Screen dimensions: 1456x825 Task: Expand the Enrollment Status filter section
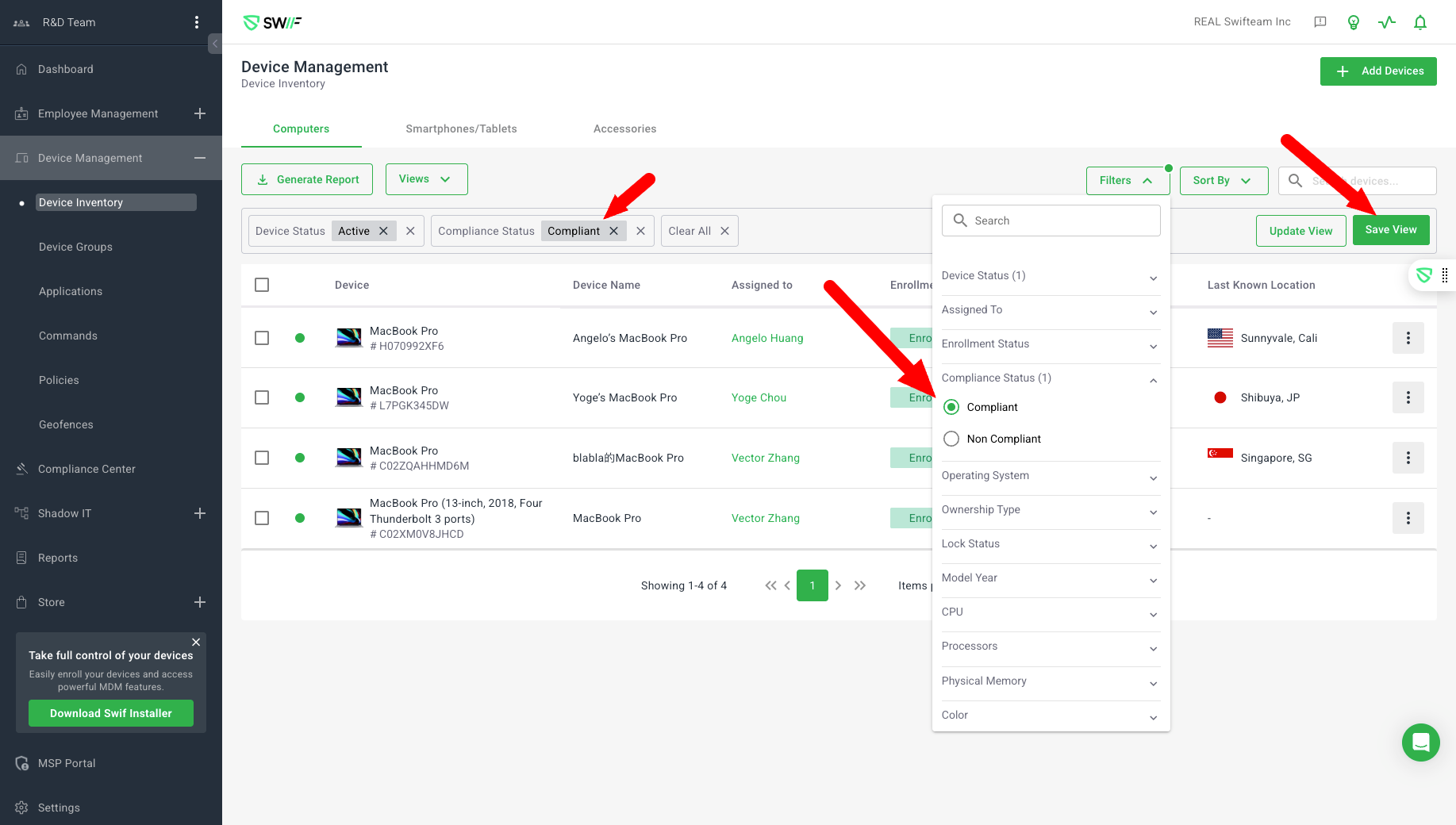(x=1051, y=344)
